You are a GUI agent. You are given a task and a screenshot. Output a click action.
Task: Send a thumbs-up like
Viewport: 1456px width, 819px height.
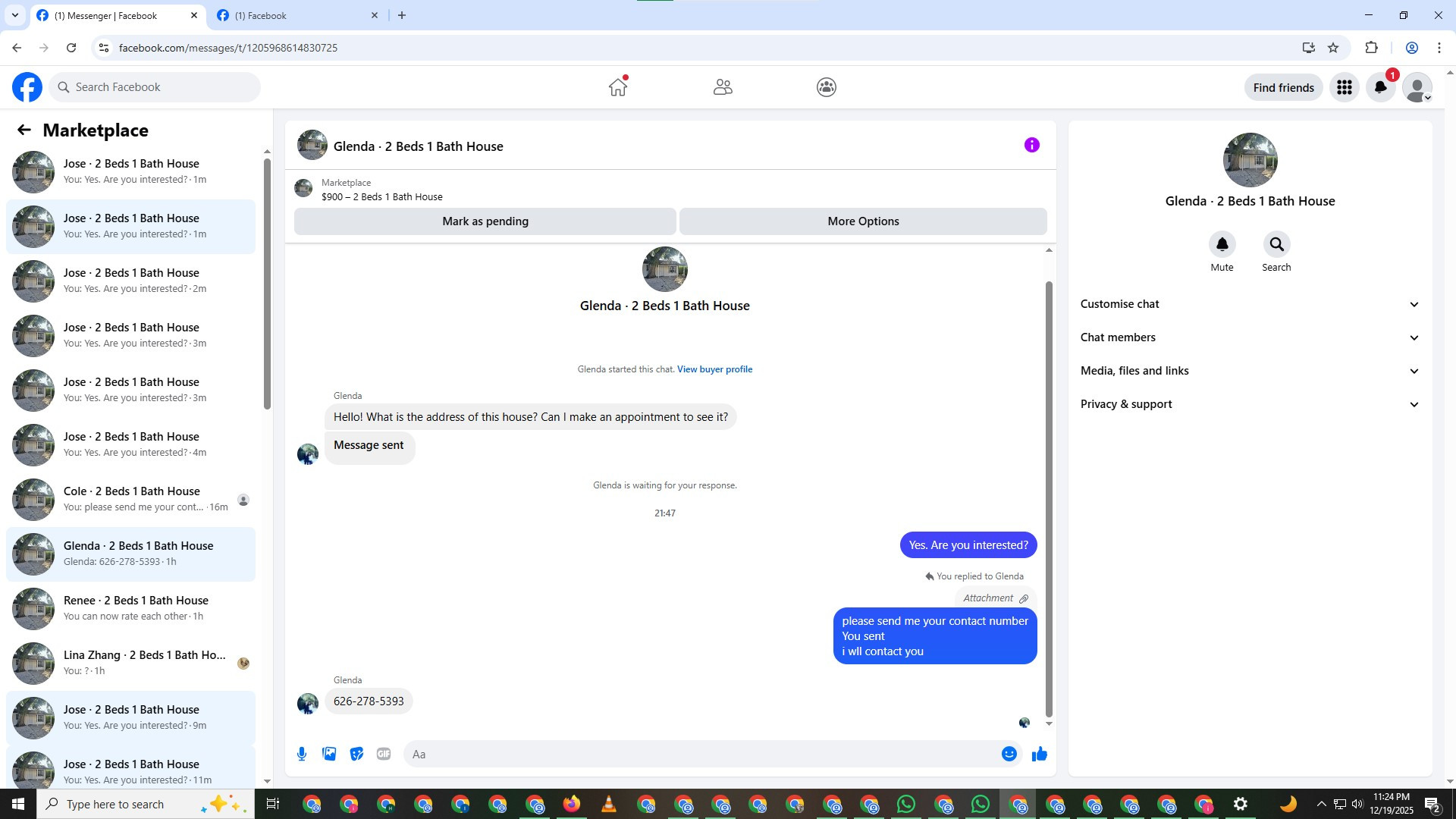[1039, 754]
